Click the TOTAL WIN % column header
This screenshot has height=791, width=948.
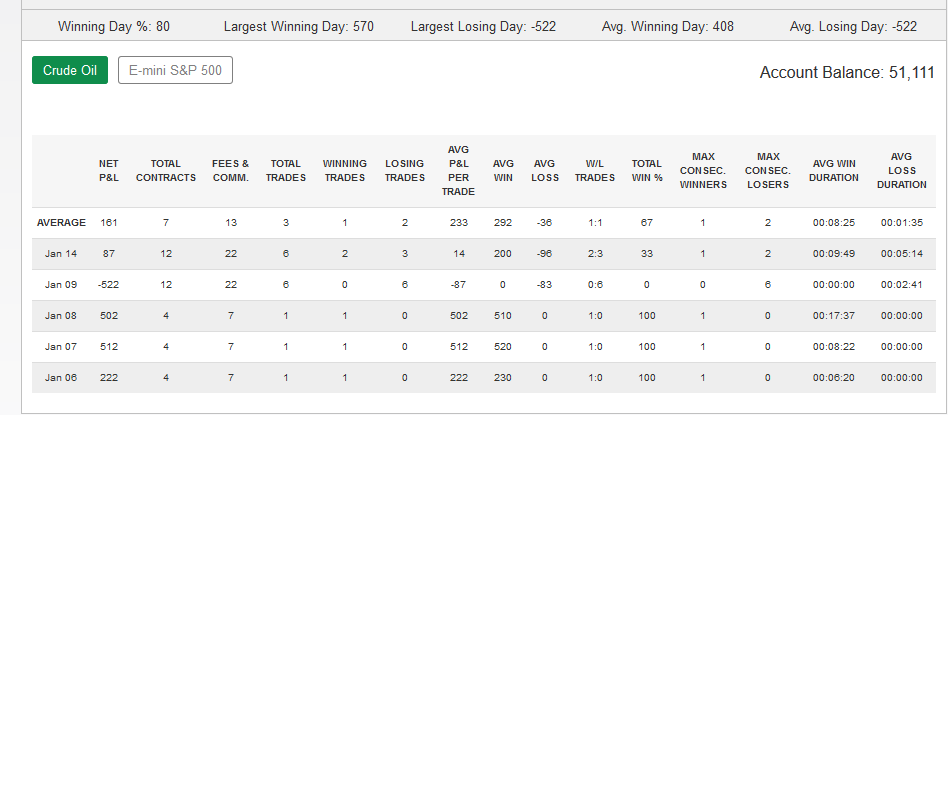647,171
